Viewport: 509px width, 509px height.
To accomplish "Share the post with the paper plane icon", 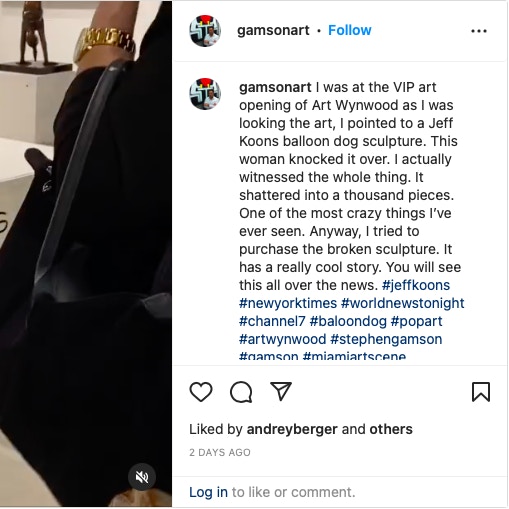I will (281, 391).
